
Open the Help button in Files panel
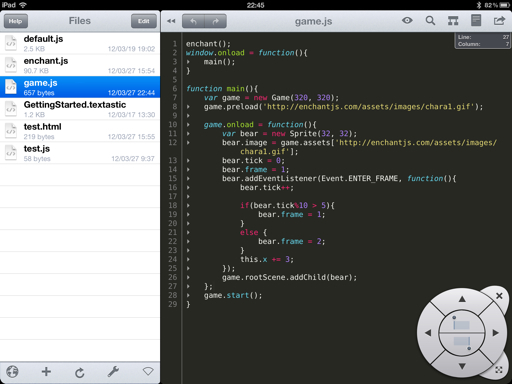[16, 21]
